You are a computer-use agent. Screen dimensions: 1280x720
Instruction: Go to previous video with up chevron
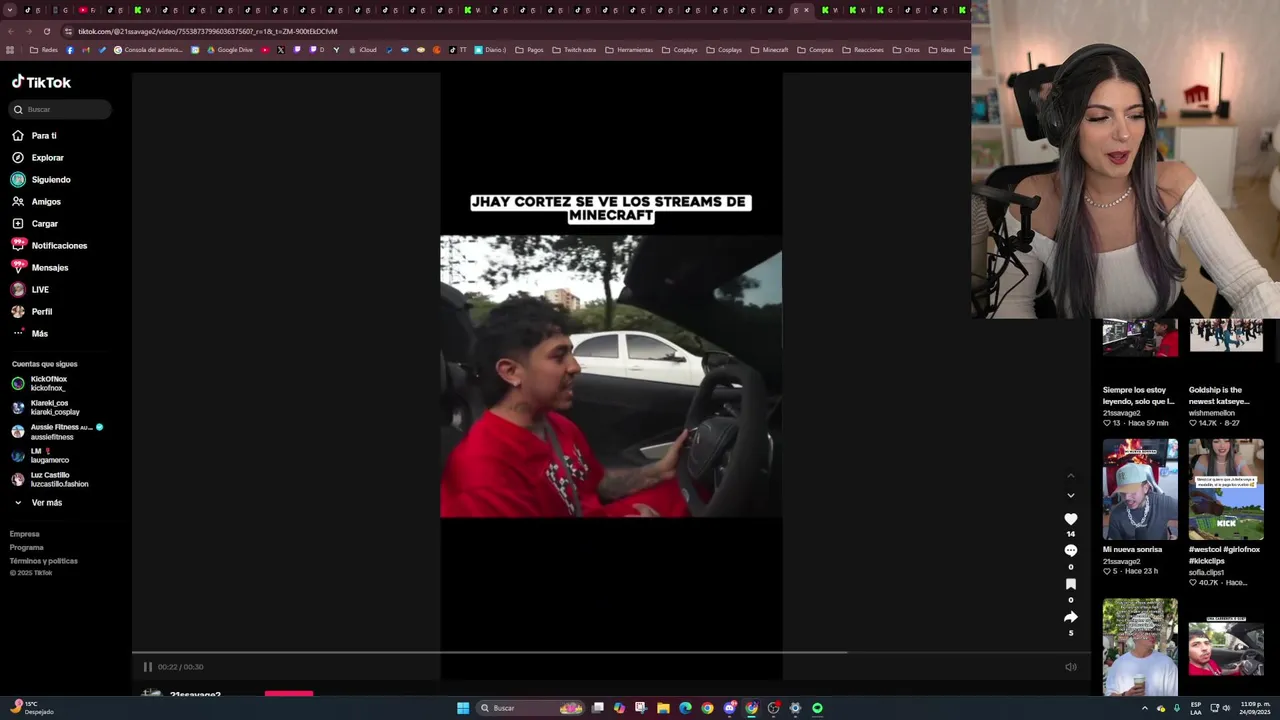[1070, 476]
